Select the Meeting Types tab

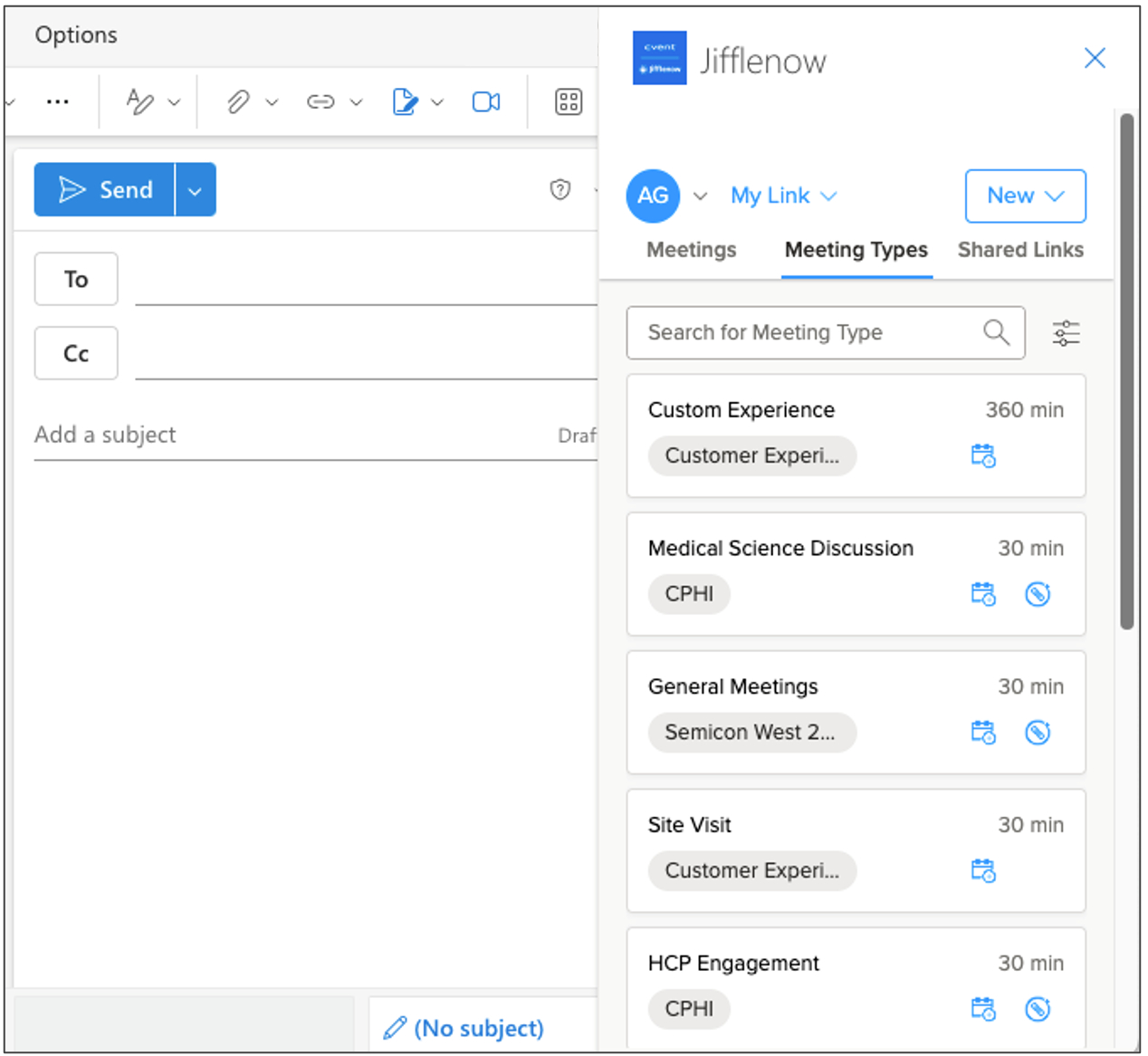click(x=856, y=250)
